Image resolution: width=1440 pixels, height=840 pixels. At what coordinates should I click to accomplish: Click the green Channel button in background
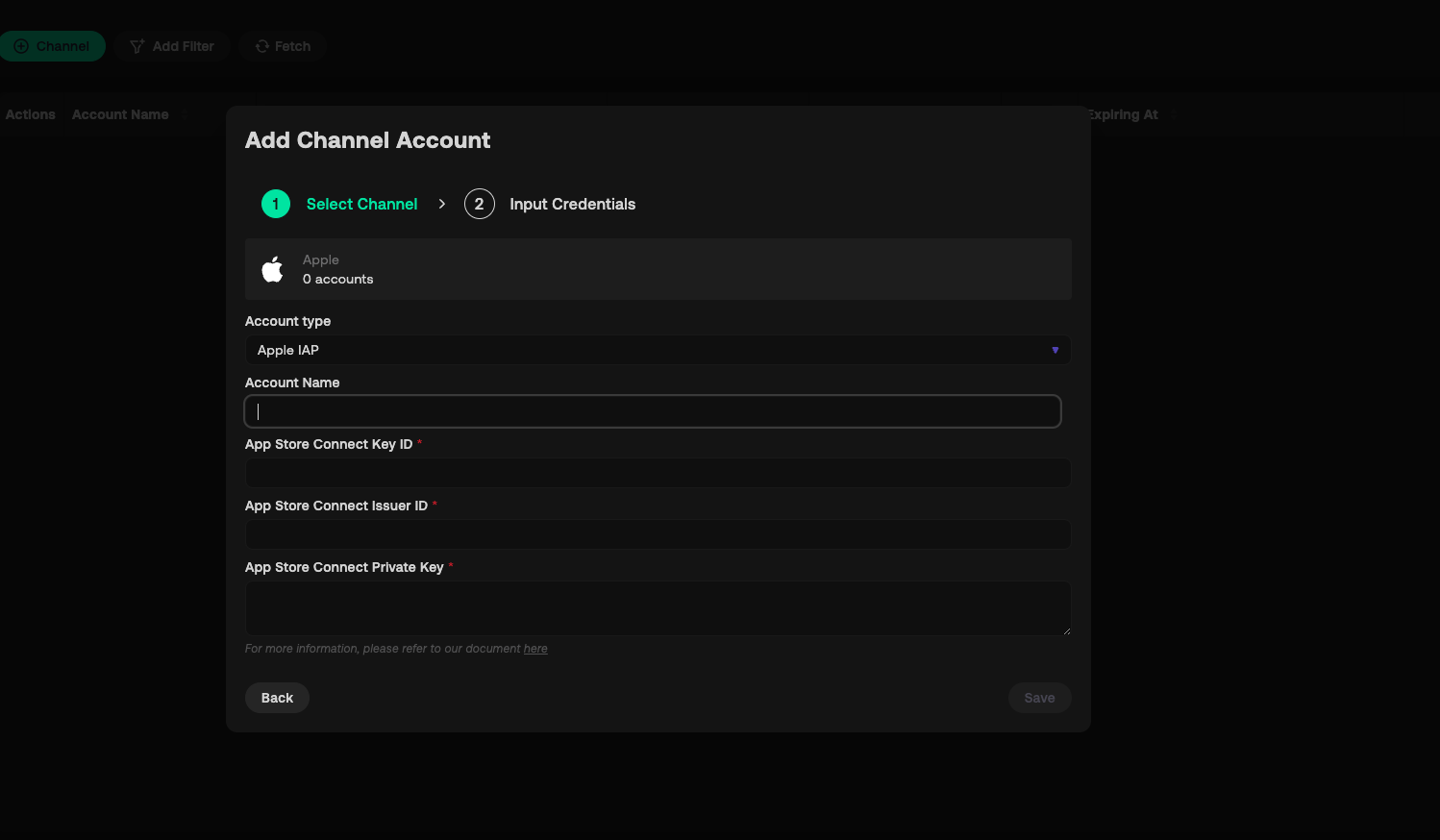click(52, 46)
